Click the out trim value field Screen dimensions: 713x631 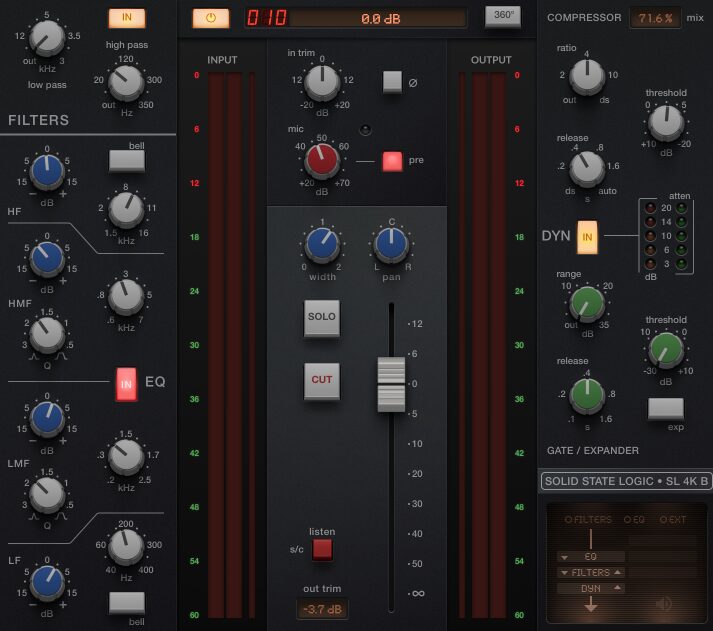tap(322, 609)
